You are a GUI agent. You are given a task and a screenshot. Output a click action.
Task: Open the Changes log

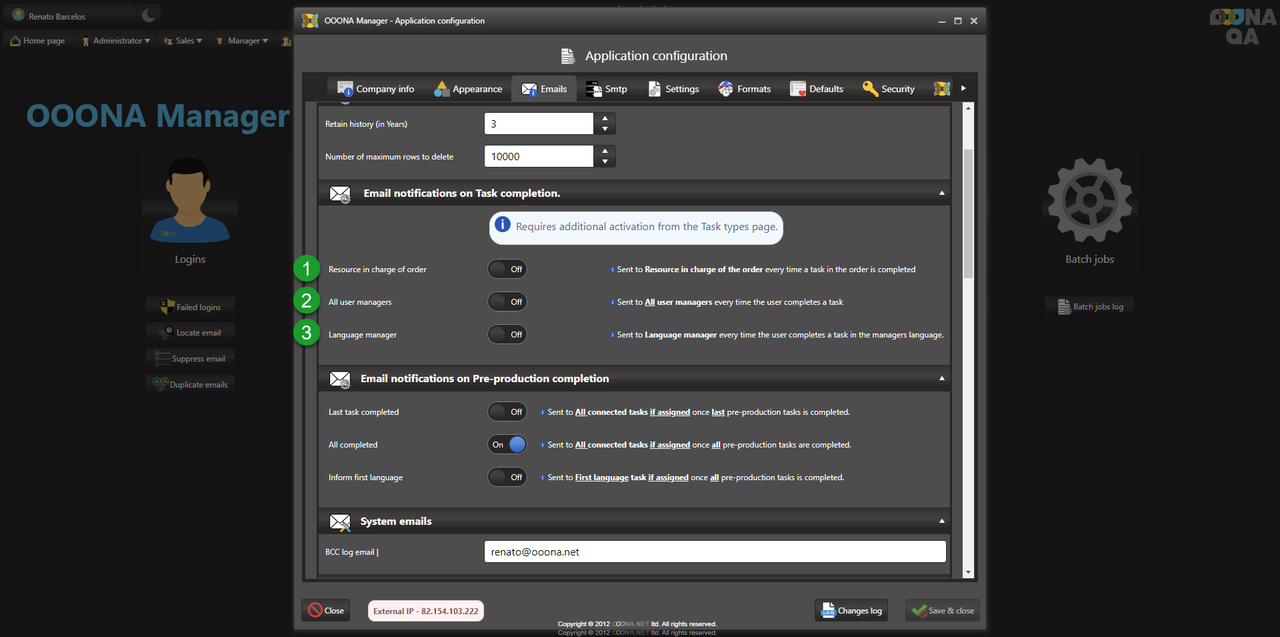click(850, 610)
